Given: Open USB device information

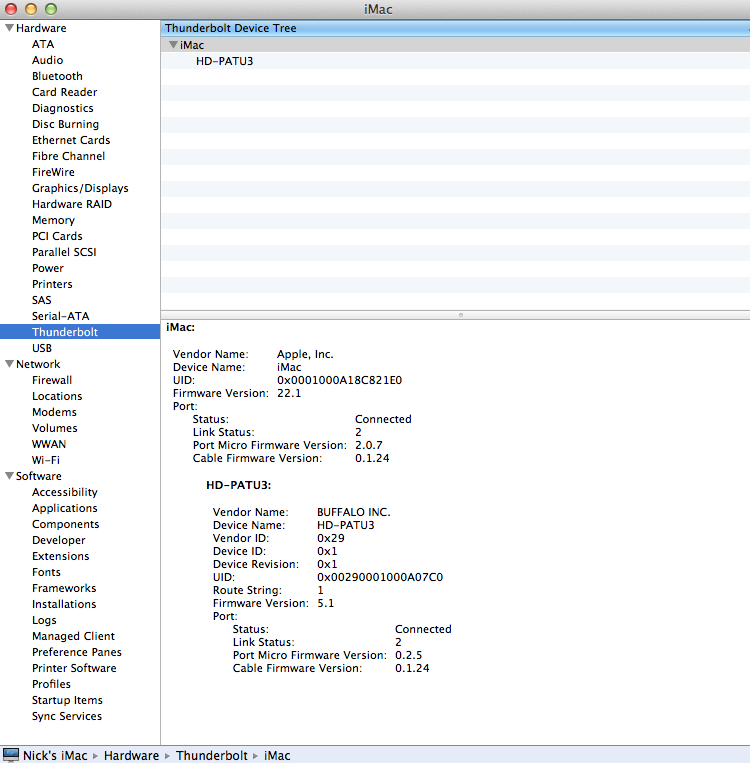Looking at the screenshot, I should coord(41,348).
